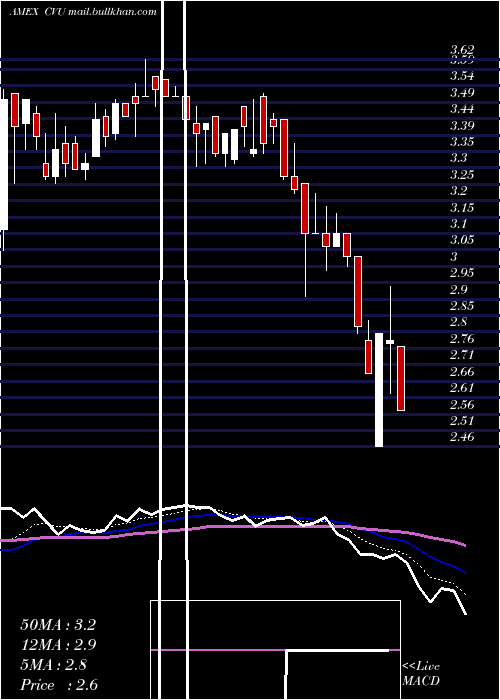Click the 3.44 price axis label
The height and width of the screenshot is (700, 500).
pos(462,109)
